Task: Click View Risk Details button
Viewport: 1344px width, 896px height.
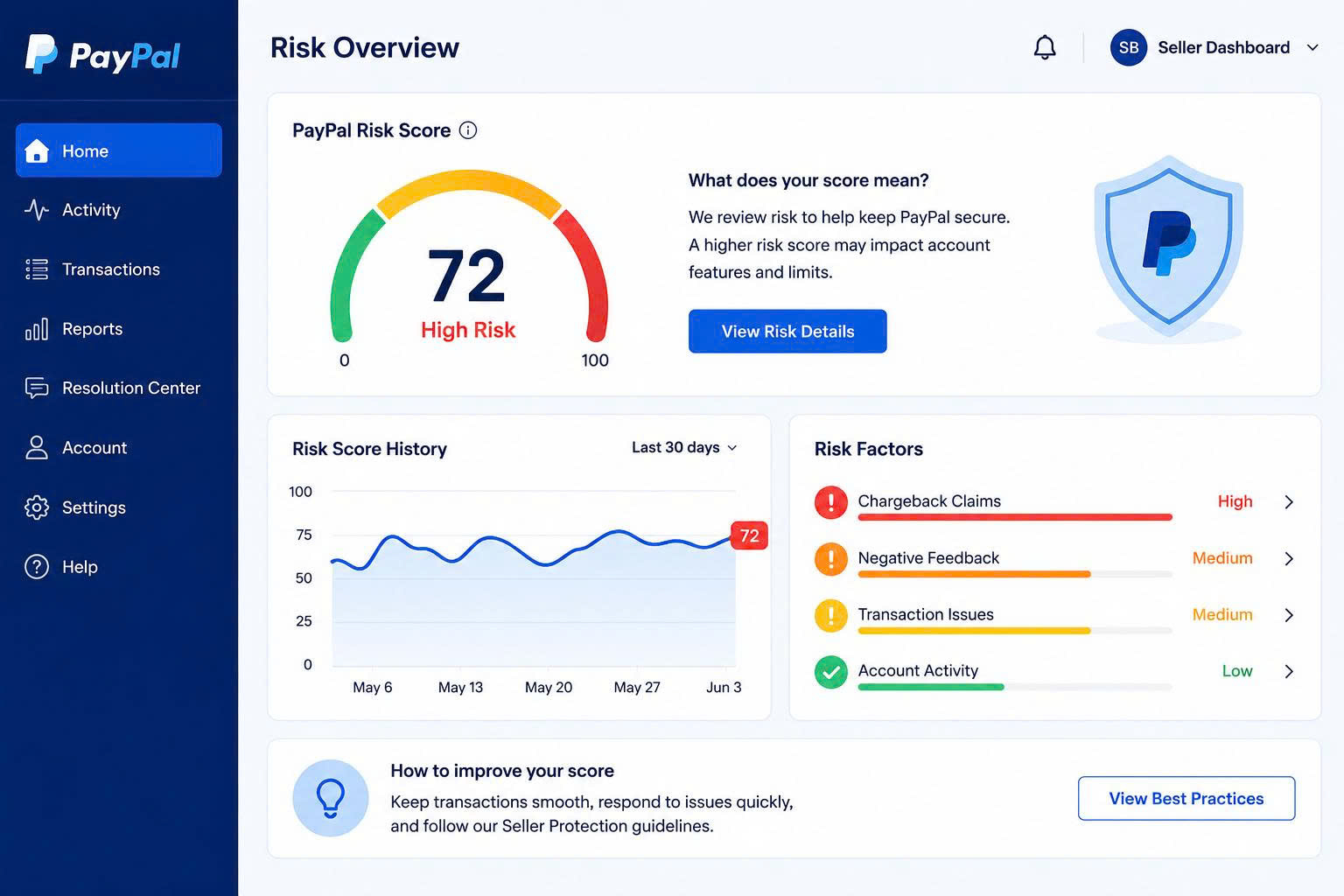Action: pyautogui.click(x=787, y=331)
